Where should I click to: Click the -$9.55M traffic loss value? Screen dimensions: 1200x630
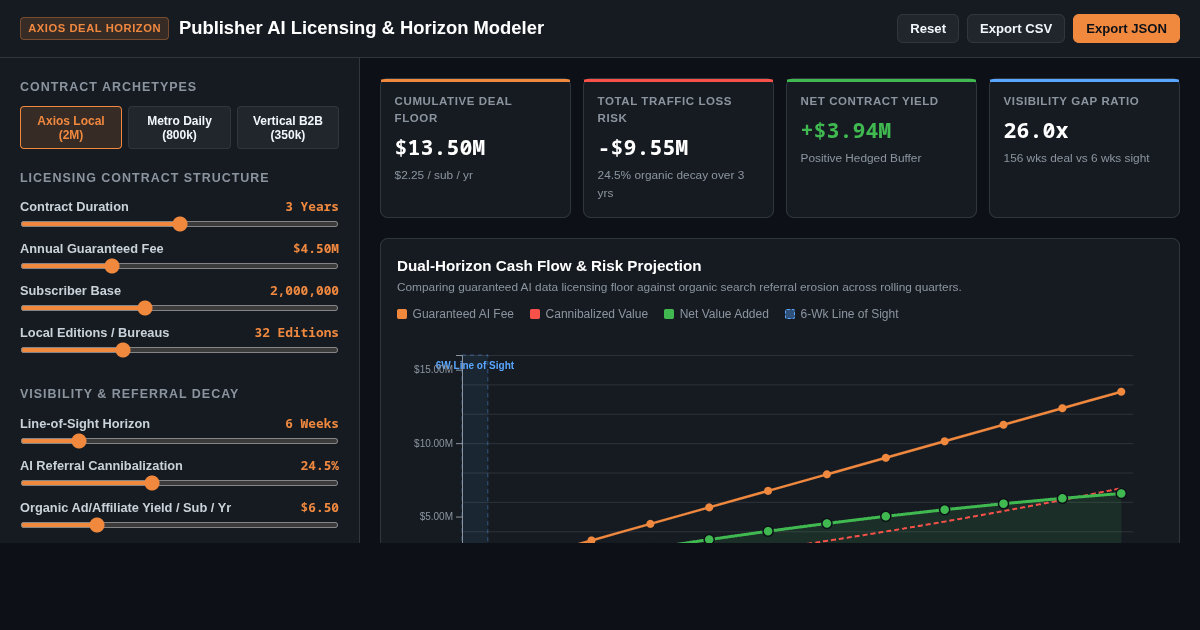coord(643,148)
